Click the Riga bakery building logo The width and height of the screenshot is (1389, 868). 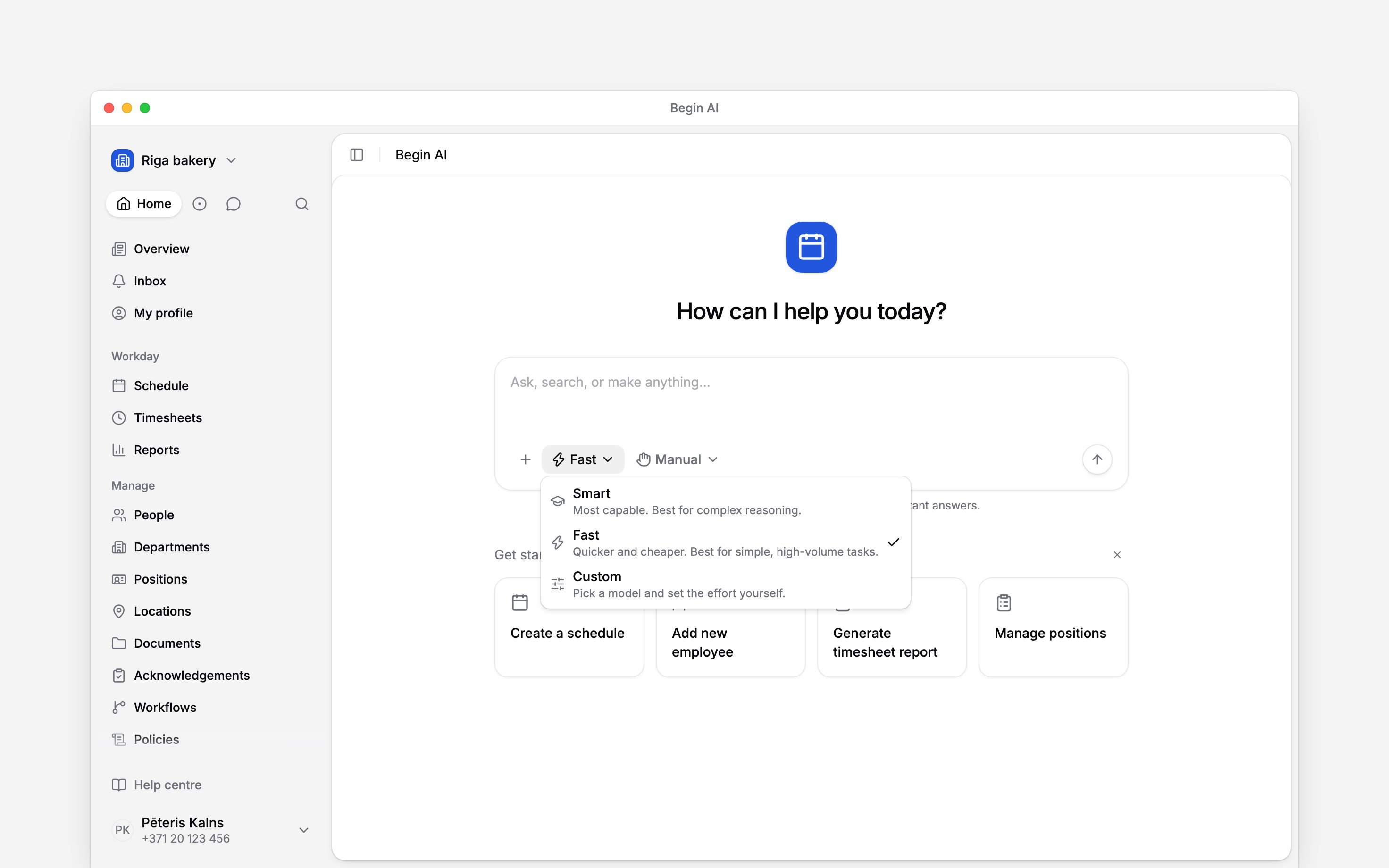pos(122,160)
